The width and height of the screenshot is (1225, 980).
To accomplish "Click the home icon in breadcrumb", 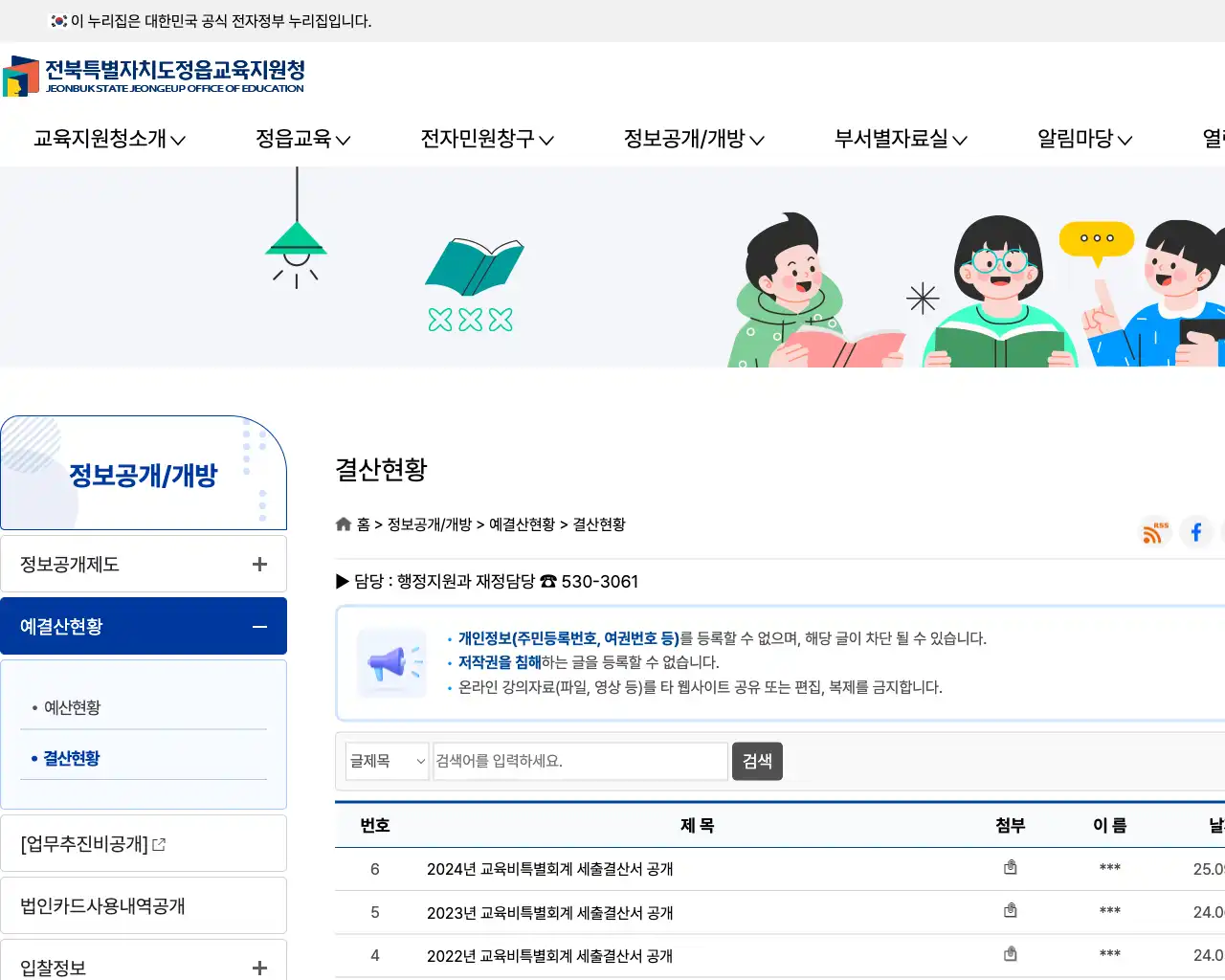I will [x=344, y=523].
